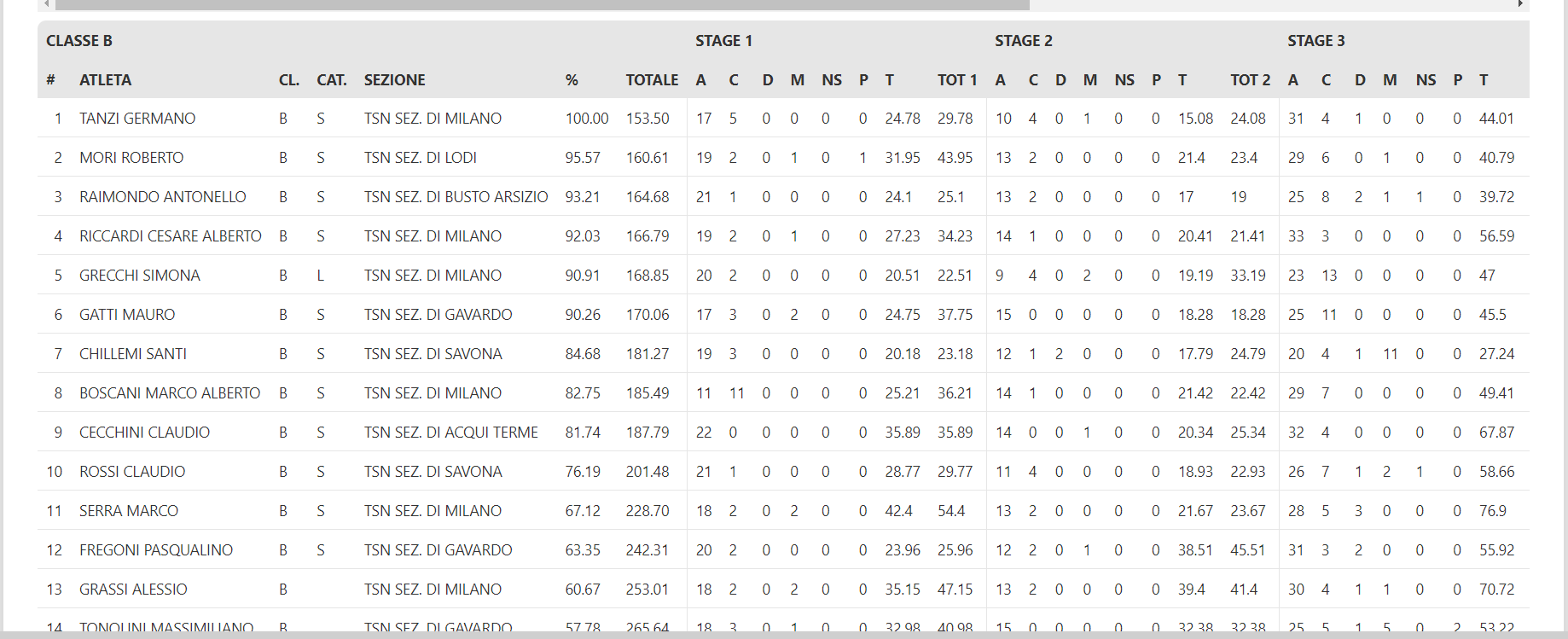This screenshot has height=639, width=1568.
Task: Click the STAGE 2 group header
Action: (x=1023, y=41)
